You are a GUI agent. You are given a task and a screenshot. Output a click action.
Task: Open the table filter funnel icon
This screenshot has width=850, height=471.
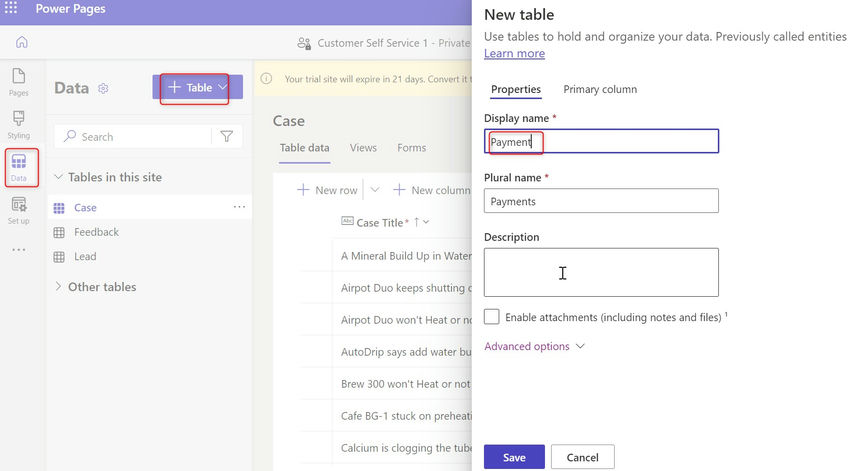coord(227,137)
